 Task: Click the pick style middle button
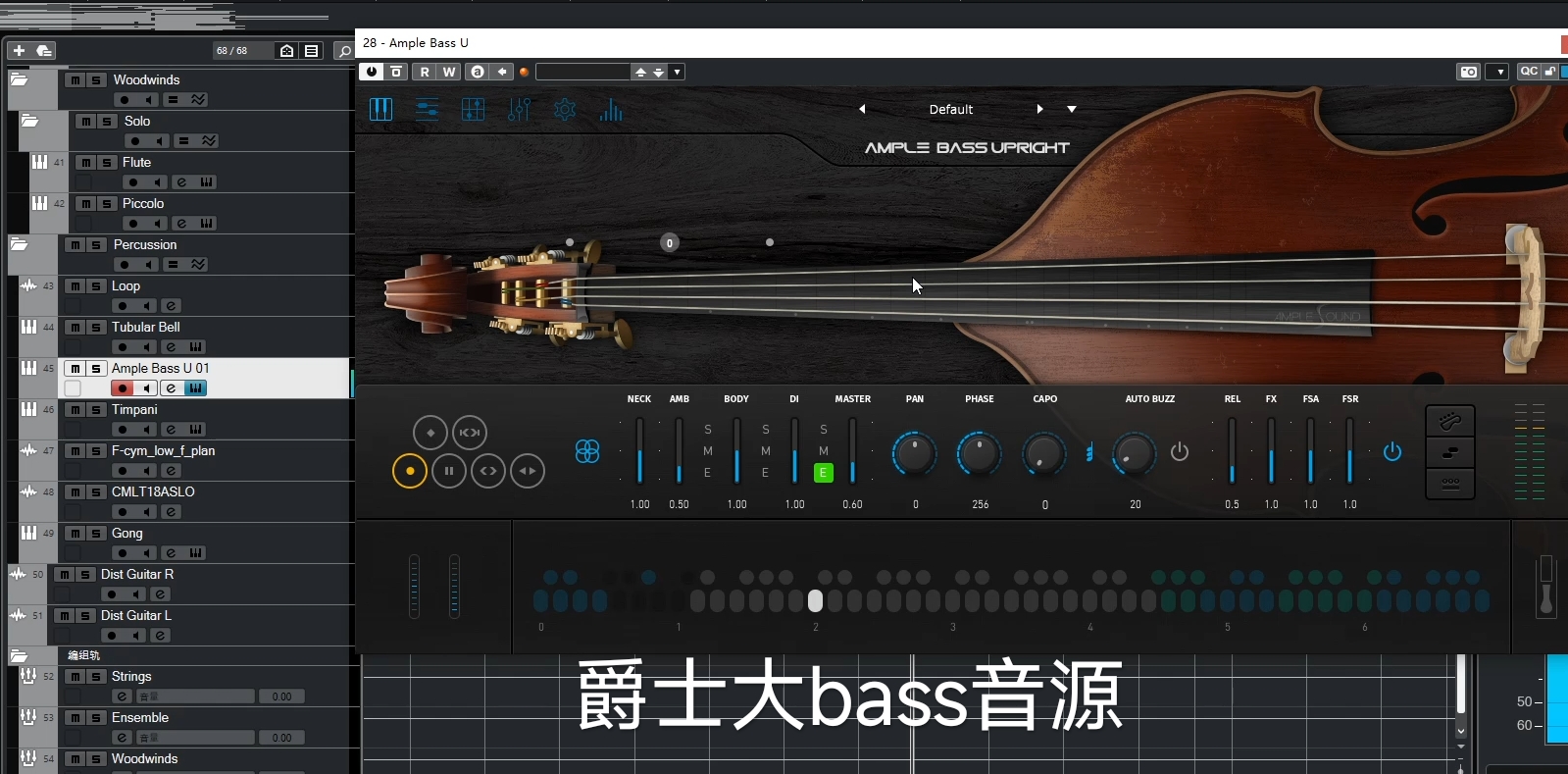(x=1450, y=452)
